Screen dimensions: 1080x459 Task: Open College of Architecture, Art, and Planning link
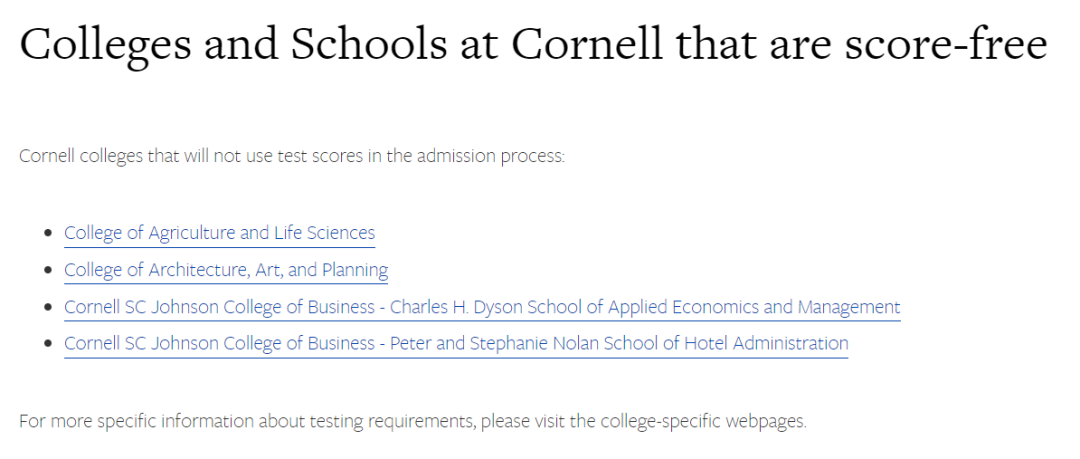tap(226, 269)
